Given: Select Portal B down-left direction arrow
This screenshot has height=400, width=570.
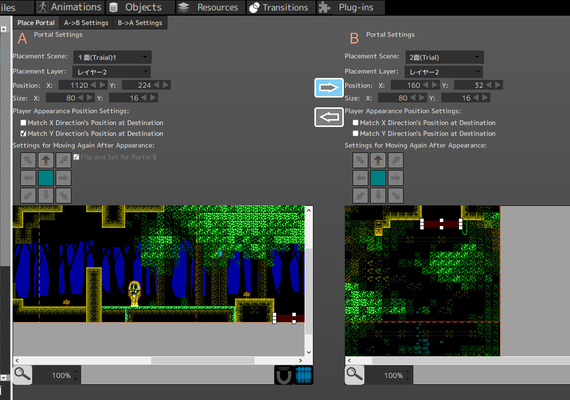Looking at the screenshot, I should point(360,196).
